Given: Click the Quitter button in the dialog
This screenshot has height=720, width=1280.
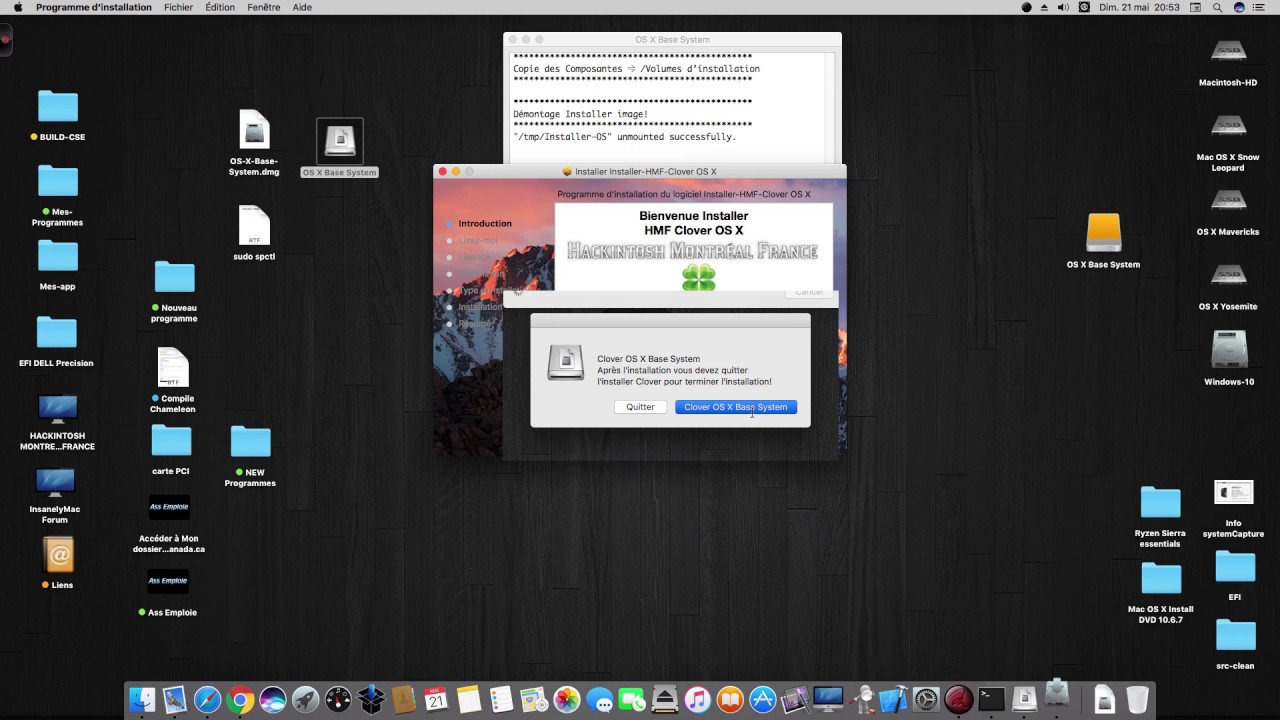Looking at the screenshot, I should tap(640, 407).
